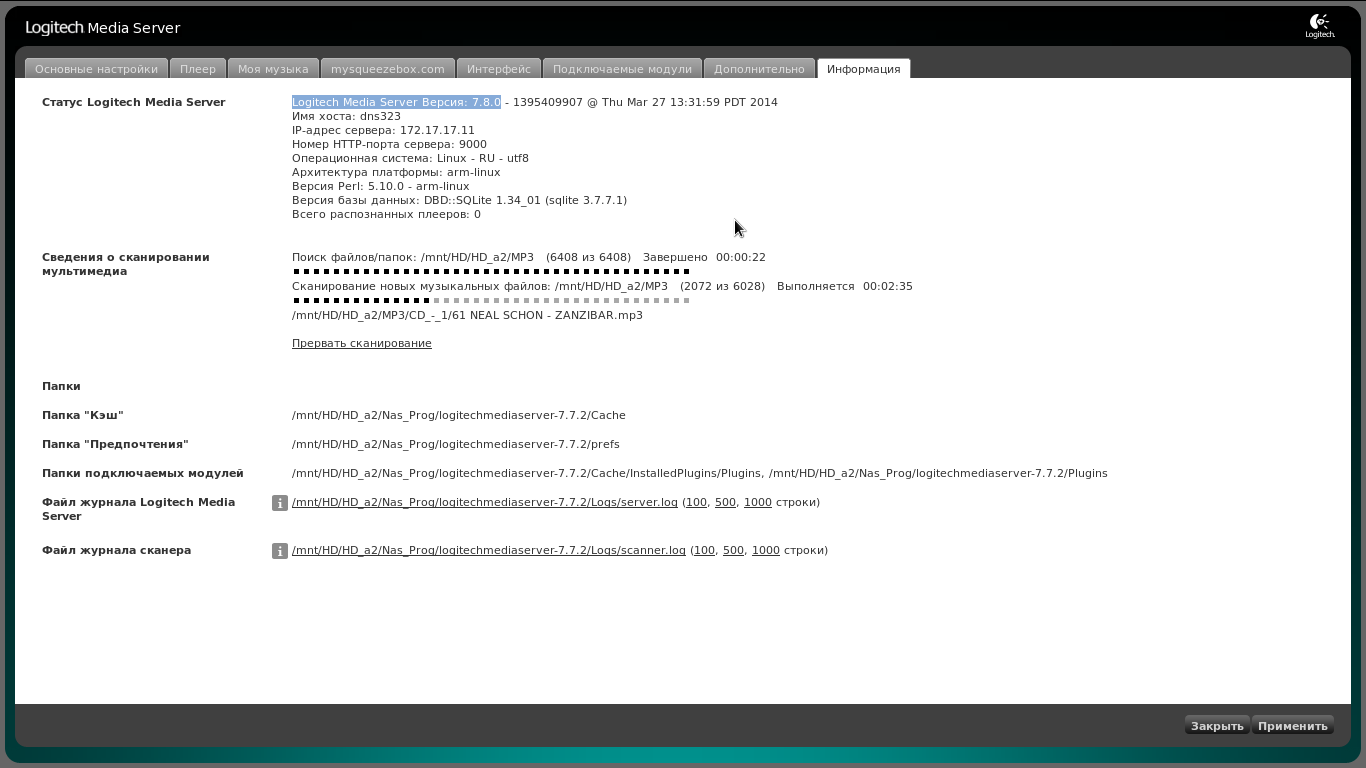
Task: Show last 100 lines of server.log
Action: pyautogui.click(x=696, y=502)
